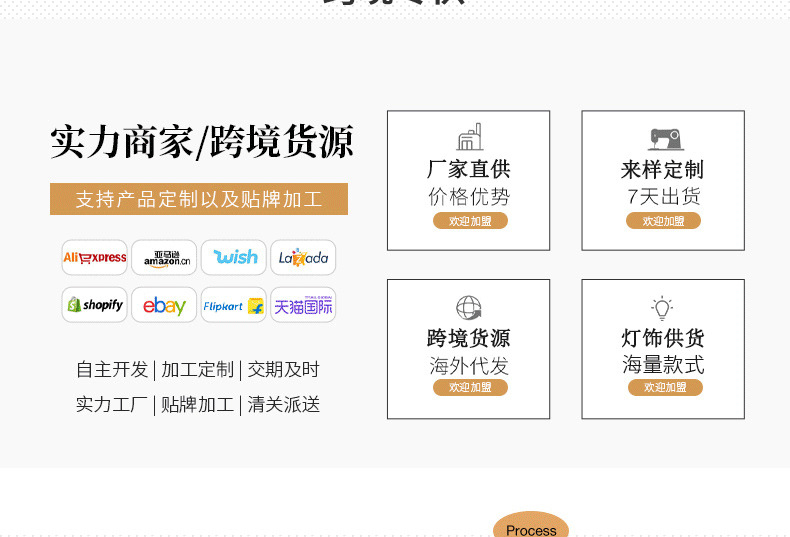This screenshot has width=790, height=537.
Task: Click the orange Process badge
Action: pos(531,526)
